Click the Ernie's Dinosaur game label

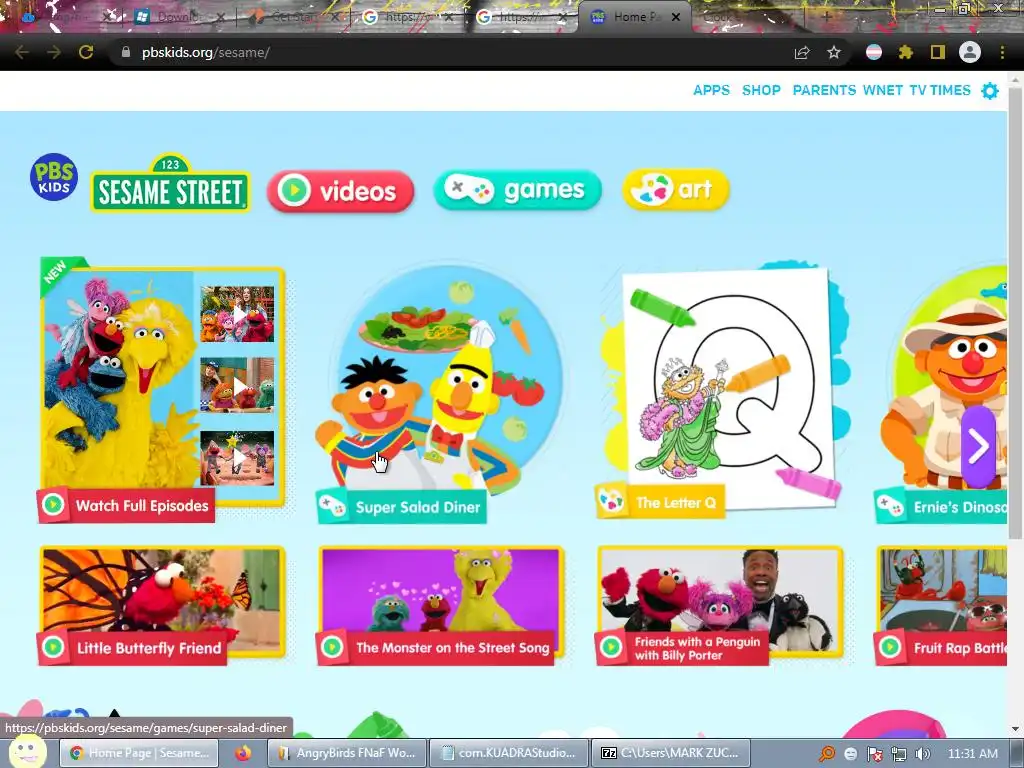coord(959,507)
